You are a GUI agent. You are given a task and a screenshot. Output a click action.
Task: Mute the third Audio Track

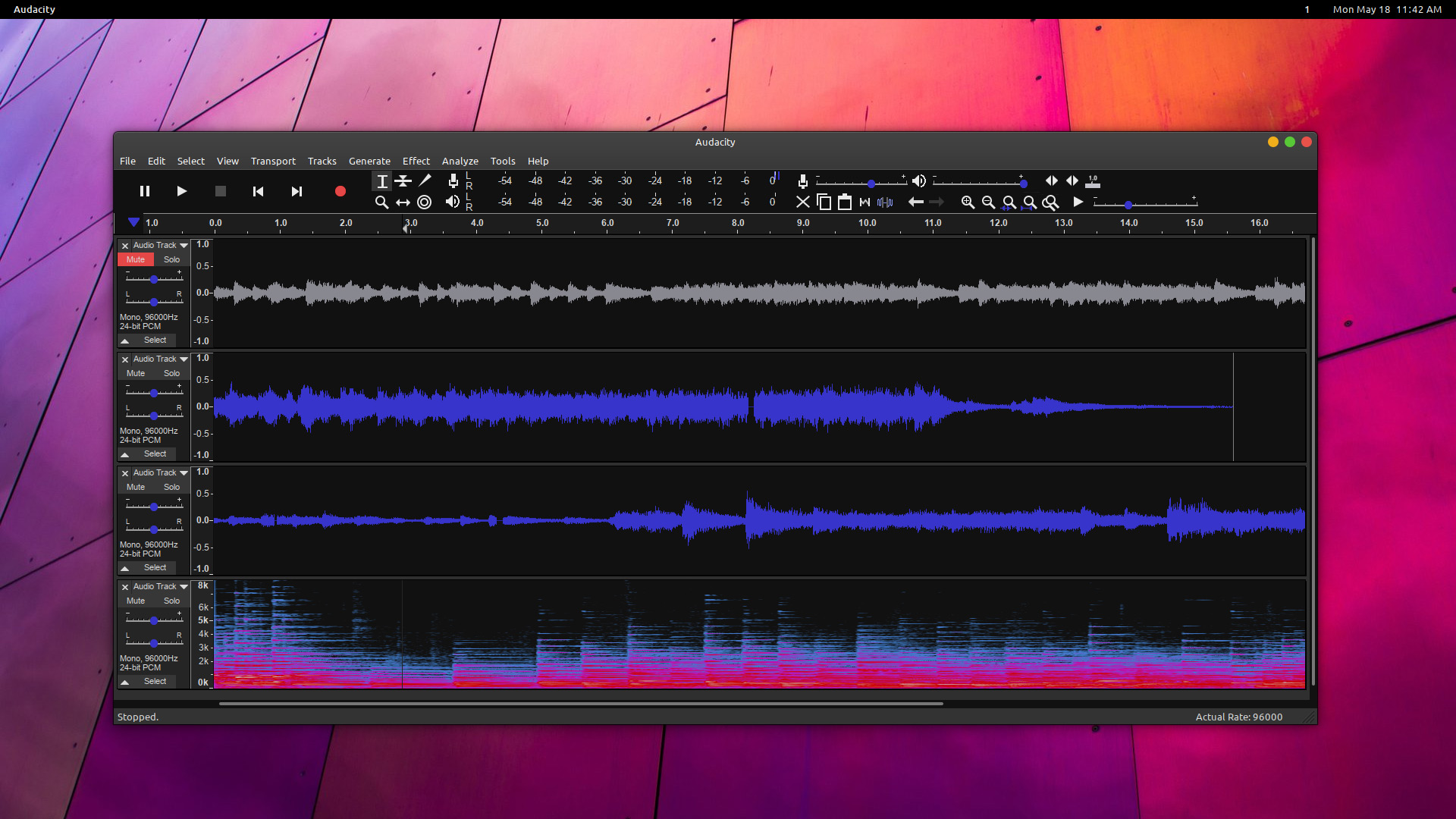click(135, 487)
